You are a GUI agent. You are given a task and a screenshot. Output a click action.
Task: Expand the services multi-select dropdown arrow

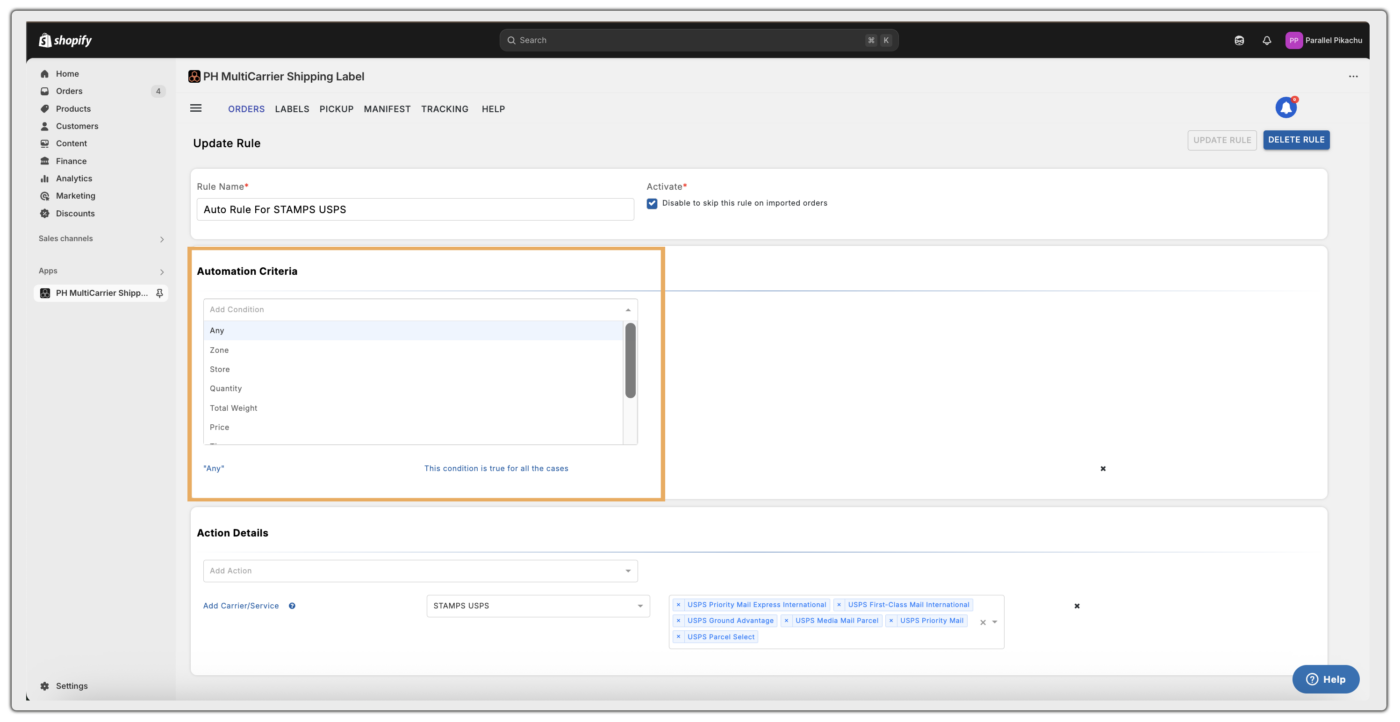point(995,622)
